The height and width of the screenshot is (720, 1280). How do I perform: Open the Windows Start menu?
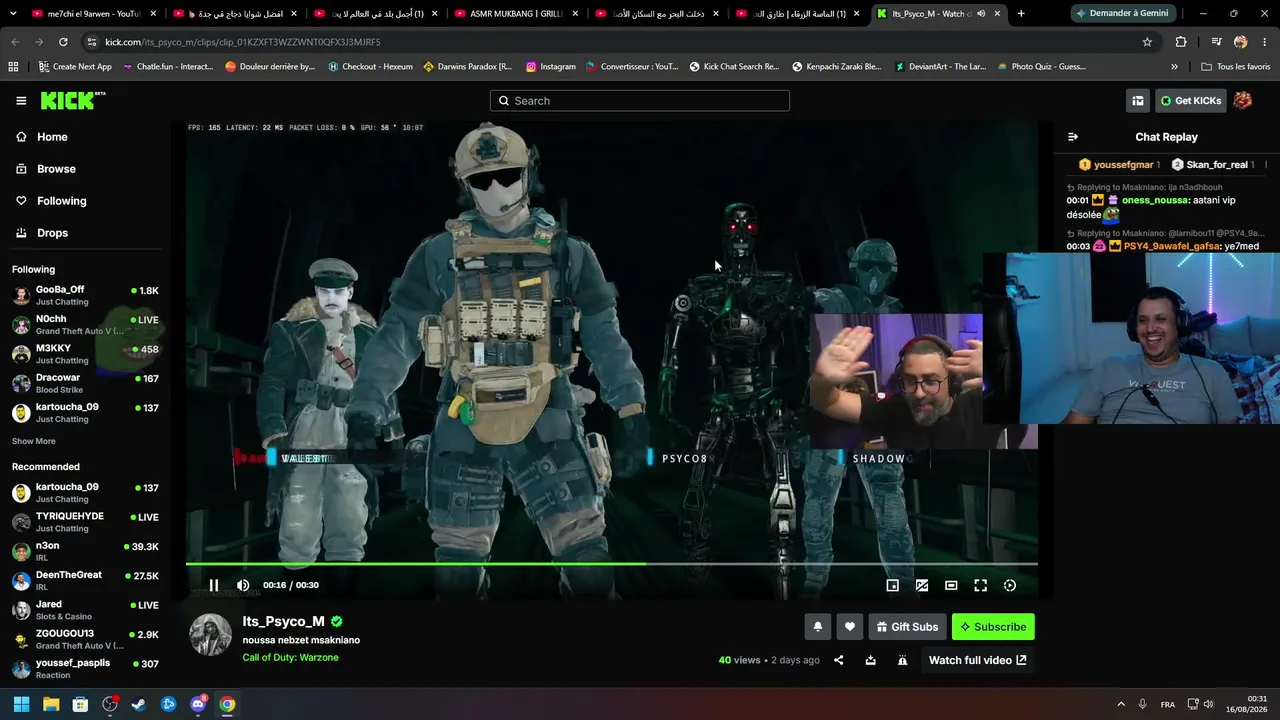coord(21,704)
